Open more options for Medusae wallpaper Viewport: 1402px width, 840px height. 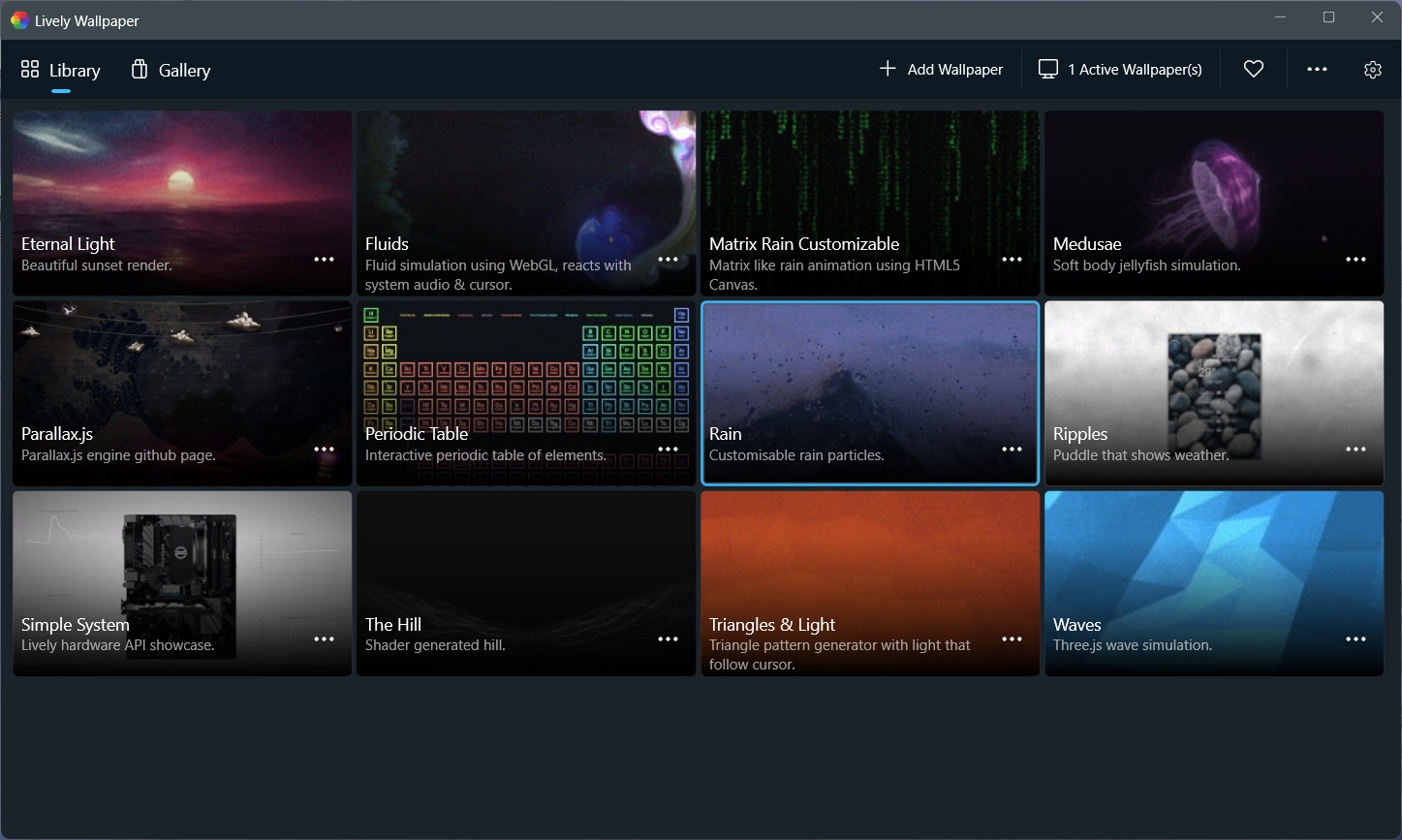tap(1355, 260)
